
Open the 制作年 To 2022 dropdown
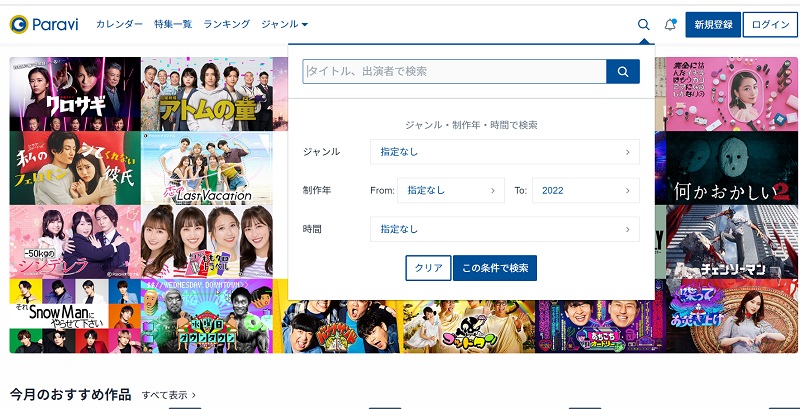(x=586, y=191)
